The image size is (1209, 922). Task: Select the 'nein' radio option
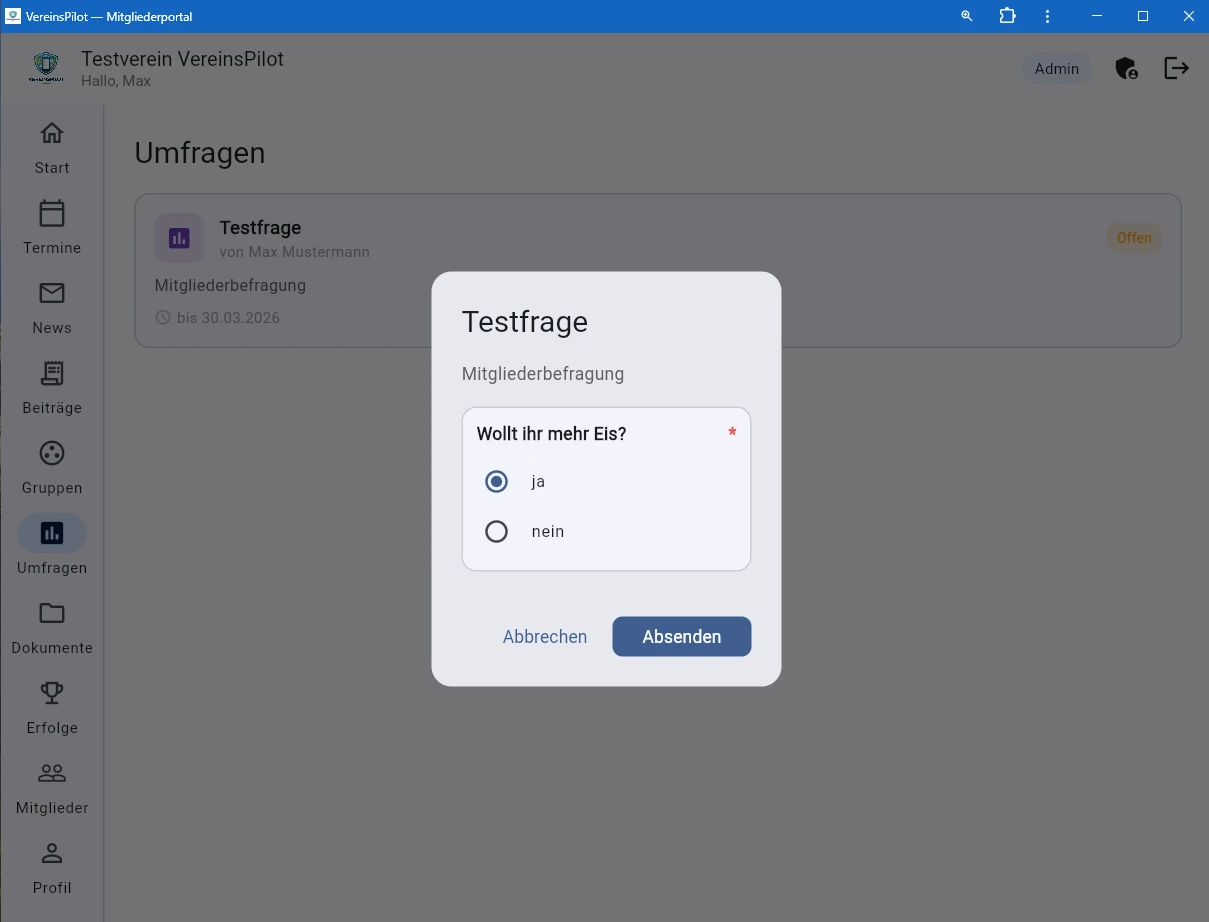pos(496,531)
